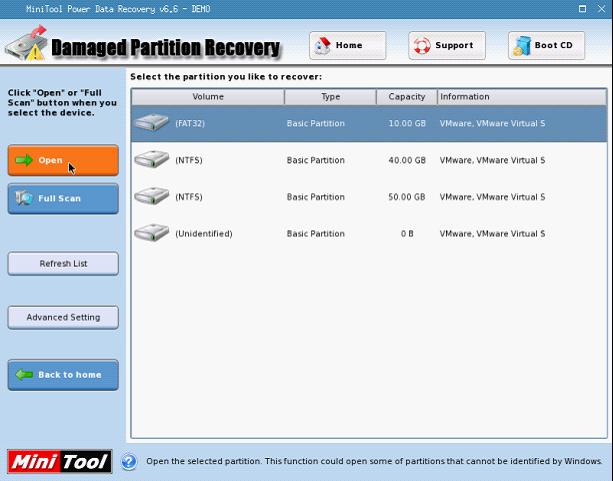
Task: Close the MiniTool Power Data Recovery window
Action: point(602,9)
